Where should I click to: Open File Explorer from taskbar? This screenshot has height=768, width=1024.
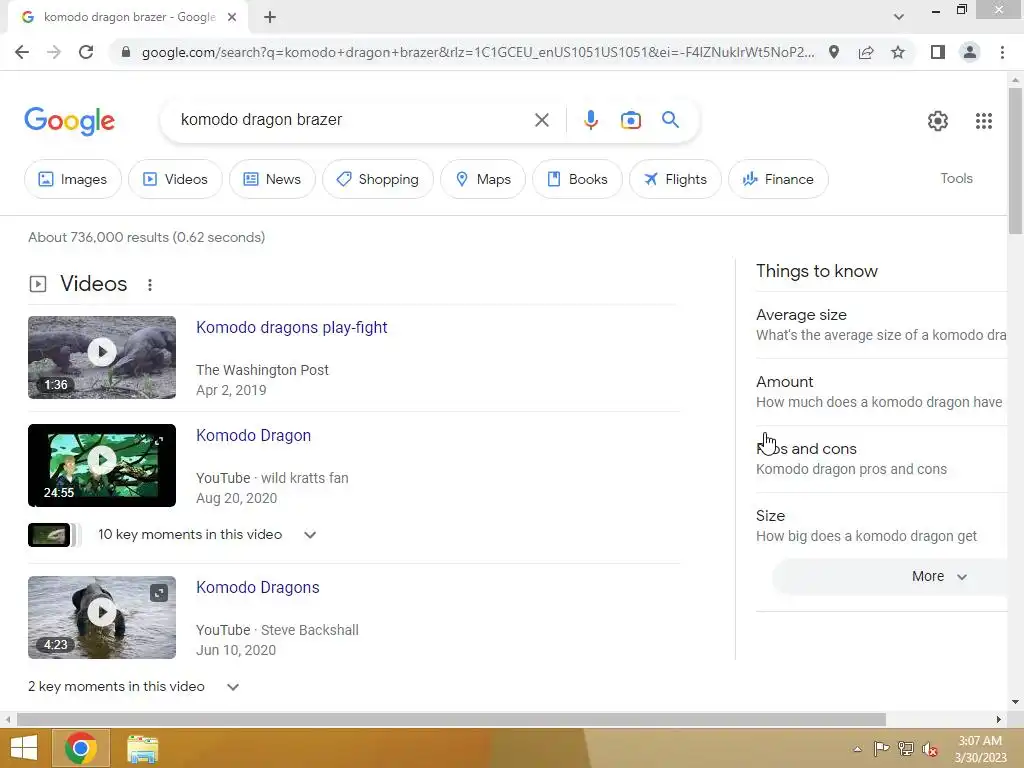(x=142, y=748)
